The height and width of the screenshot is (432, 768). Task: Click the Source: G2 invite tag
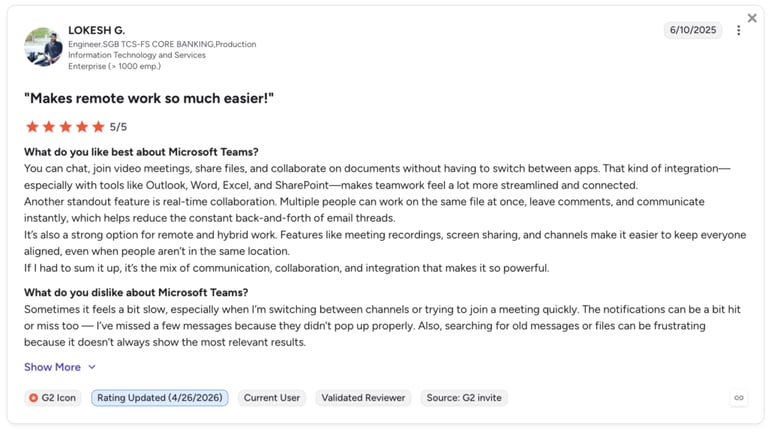(x=464, y=398)
